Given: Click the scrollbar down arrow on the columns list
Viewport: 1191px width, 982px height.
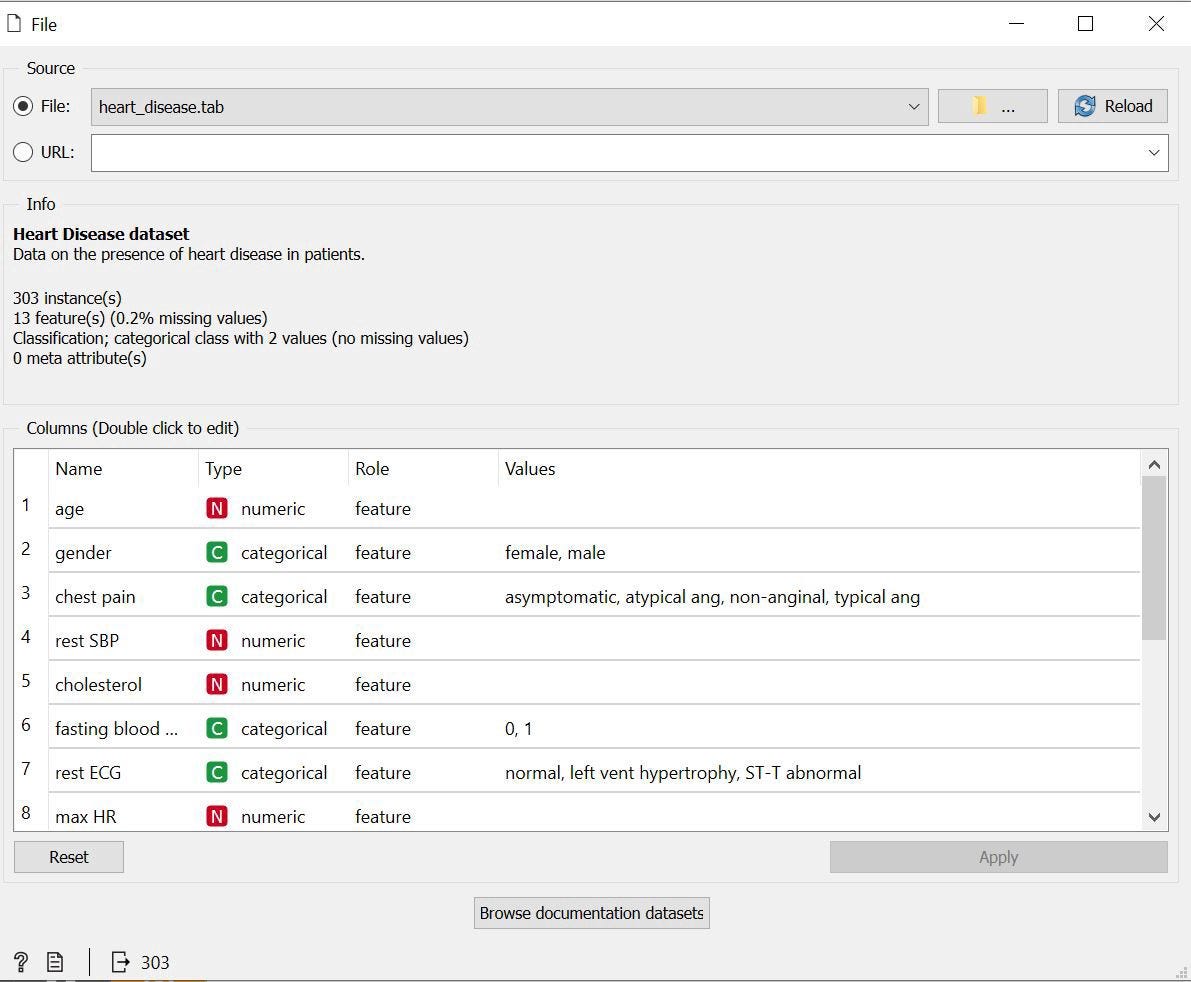Looking at the screenshot, I should click(x=1154, y=817).
